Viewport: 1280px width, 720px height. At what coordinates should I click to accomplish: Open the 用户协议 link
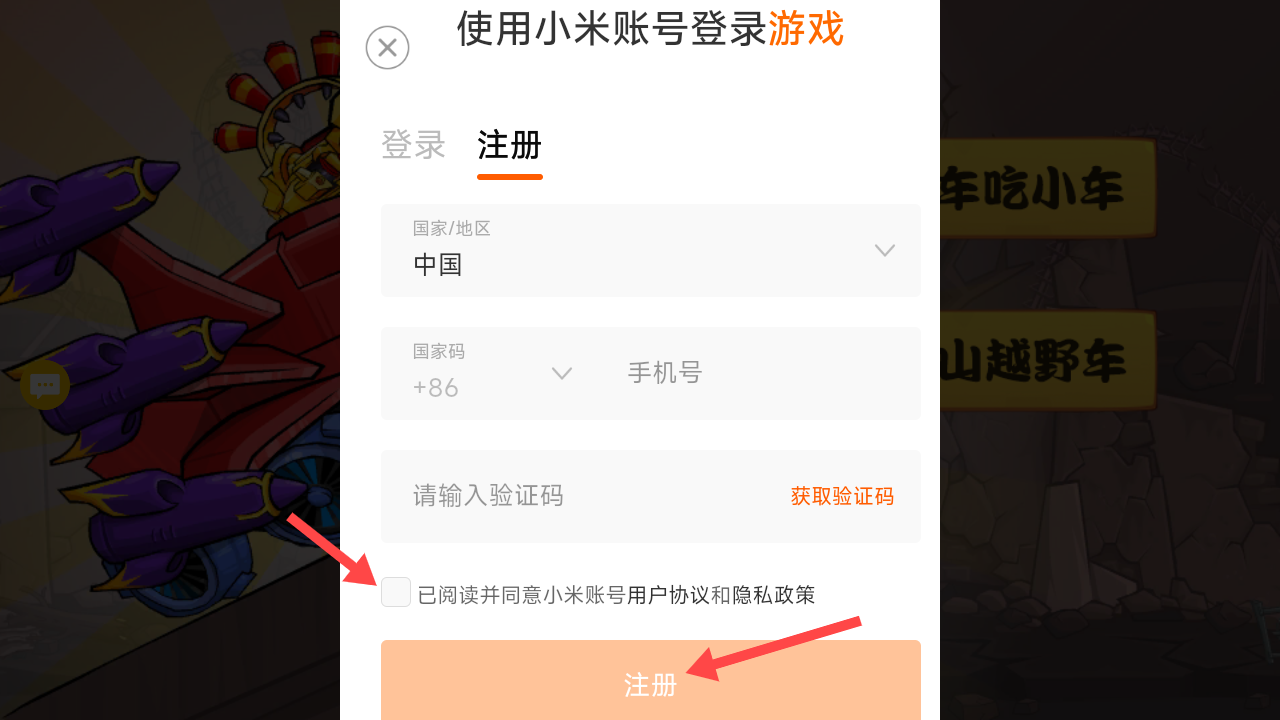pyautogui.click(x=668, y=595)
